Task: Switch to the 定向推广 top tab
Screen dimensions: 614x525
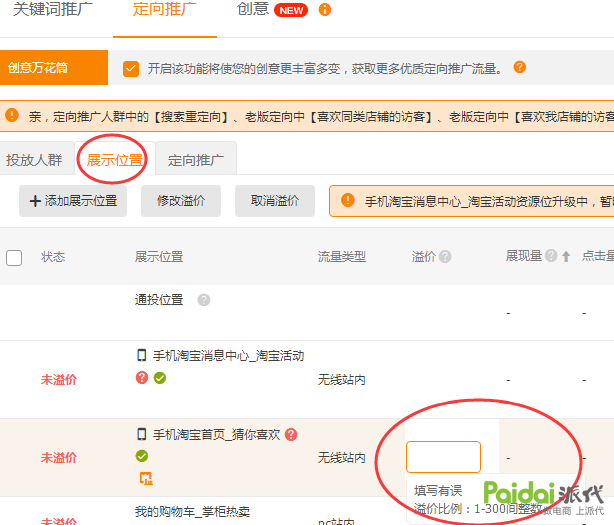Action: [164, 9]
